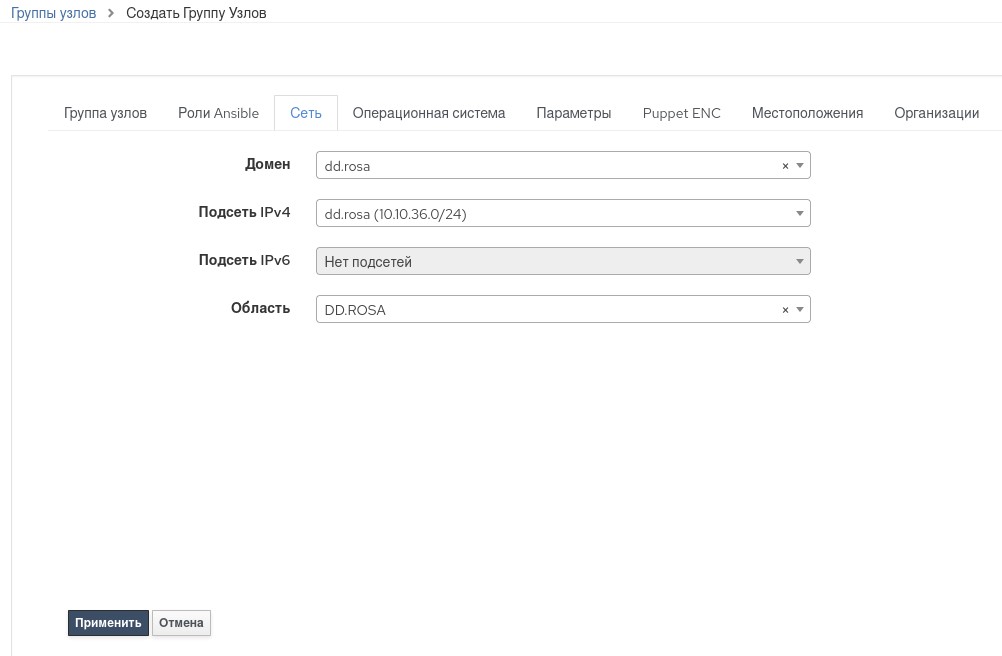Clear the Область field with the x icon
Viewport: 1002px width, 656px height.
785,310
